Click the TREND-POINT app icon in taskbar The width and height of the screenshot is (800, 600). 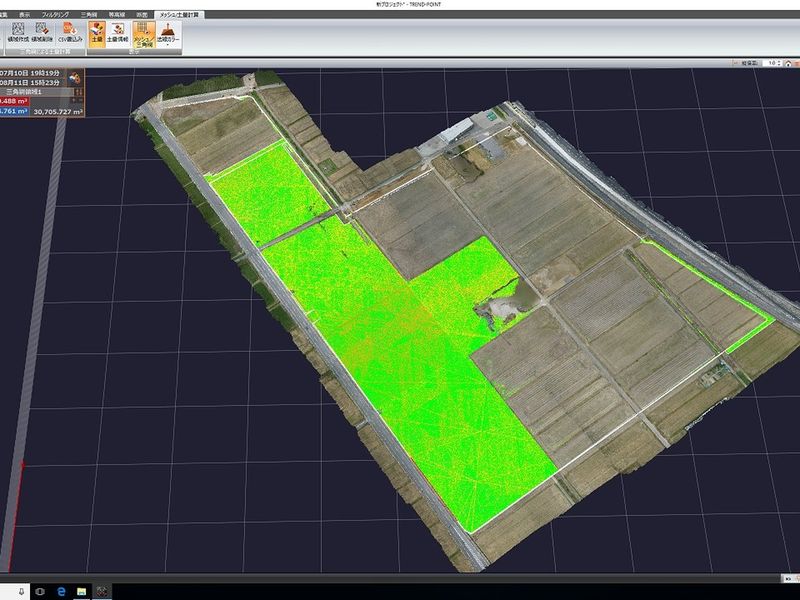(103, 591)
